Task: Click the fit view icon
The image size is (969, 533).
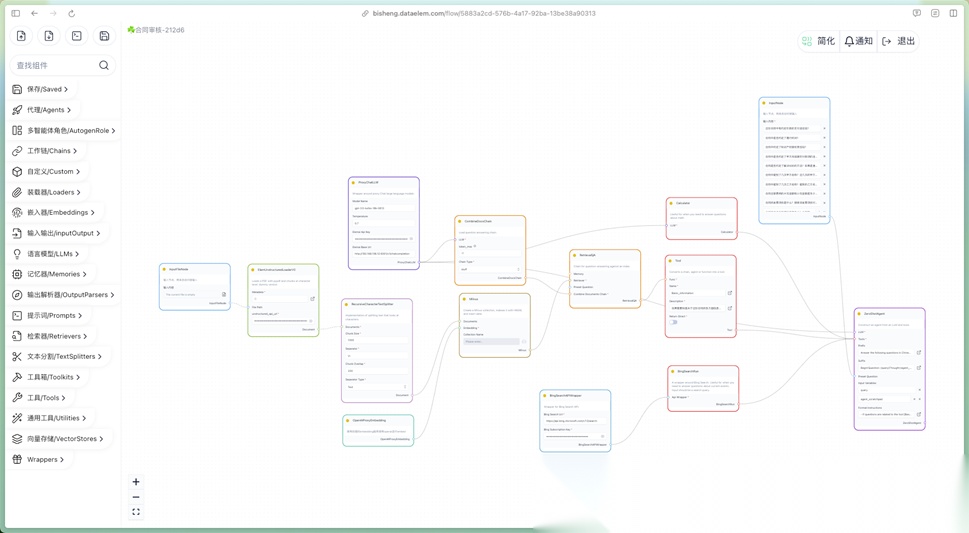Action: point(136,512)
